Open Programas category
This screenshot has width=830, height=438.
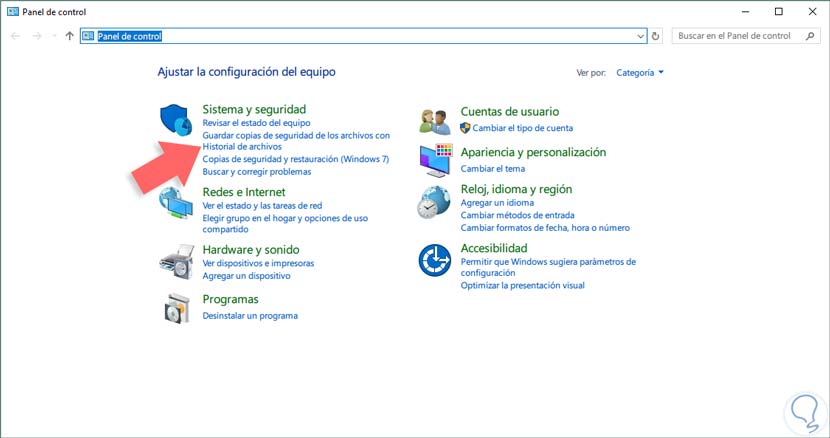230,299
